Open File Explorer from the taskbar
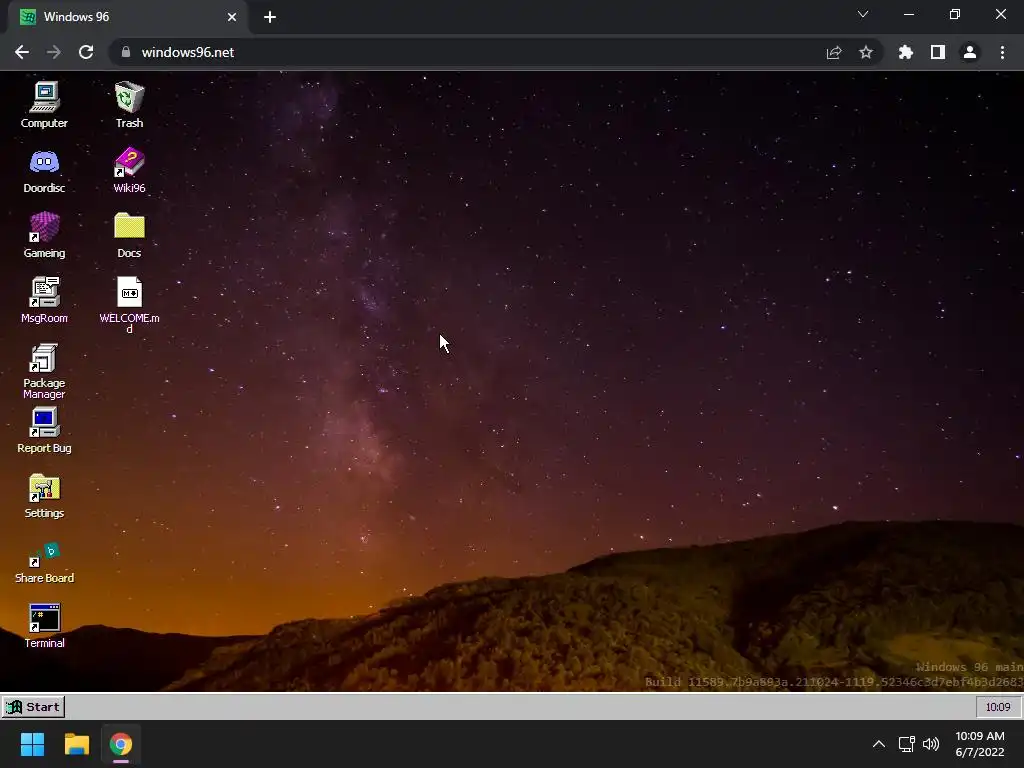The height and width of the screenshot is (768, 1024). (76, 744)
